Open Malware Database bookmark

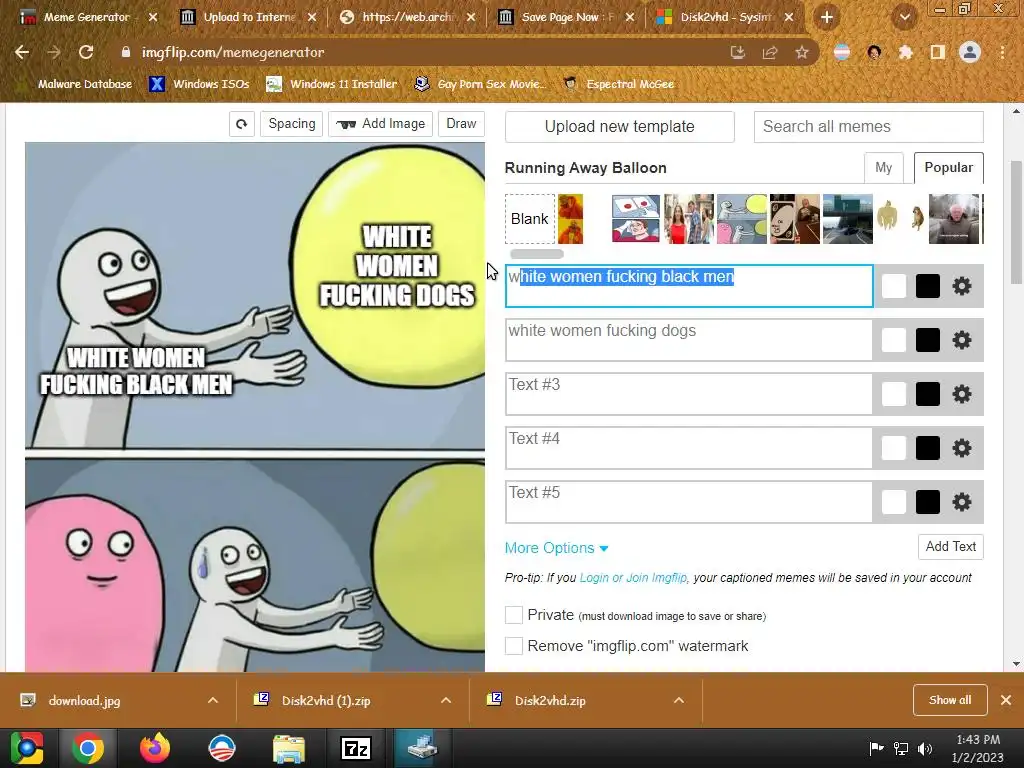coord(75,84)
